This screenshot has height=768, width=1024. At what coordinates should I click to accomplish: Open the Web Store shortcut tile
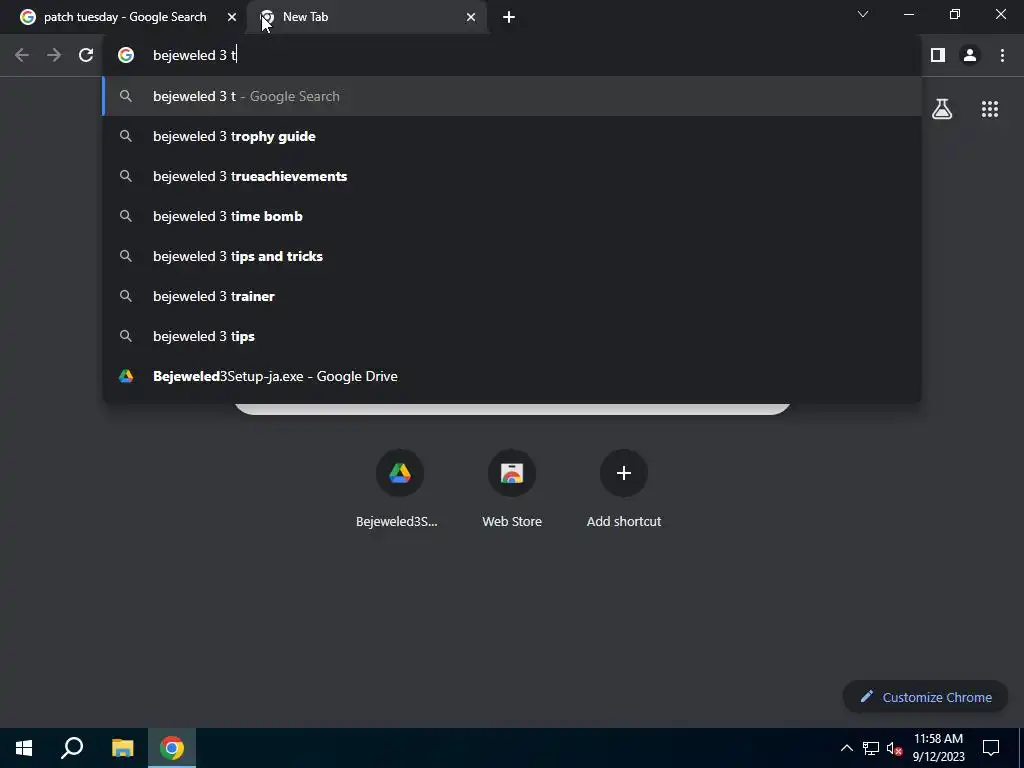pos(512,488)
